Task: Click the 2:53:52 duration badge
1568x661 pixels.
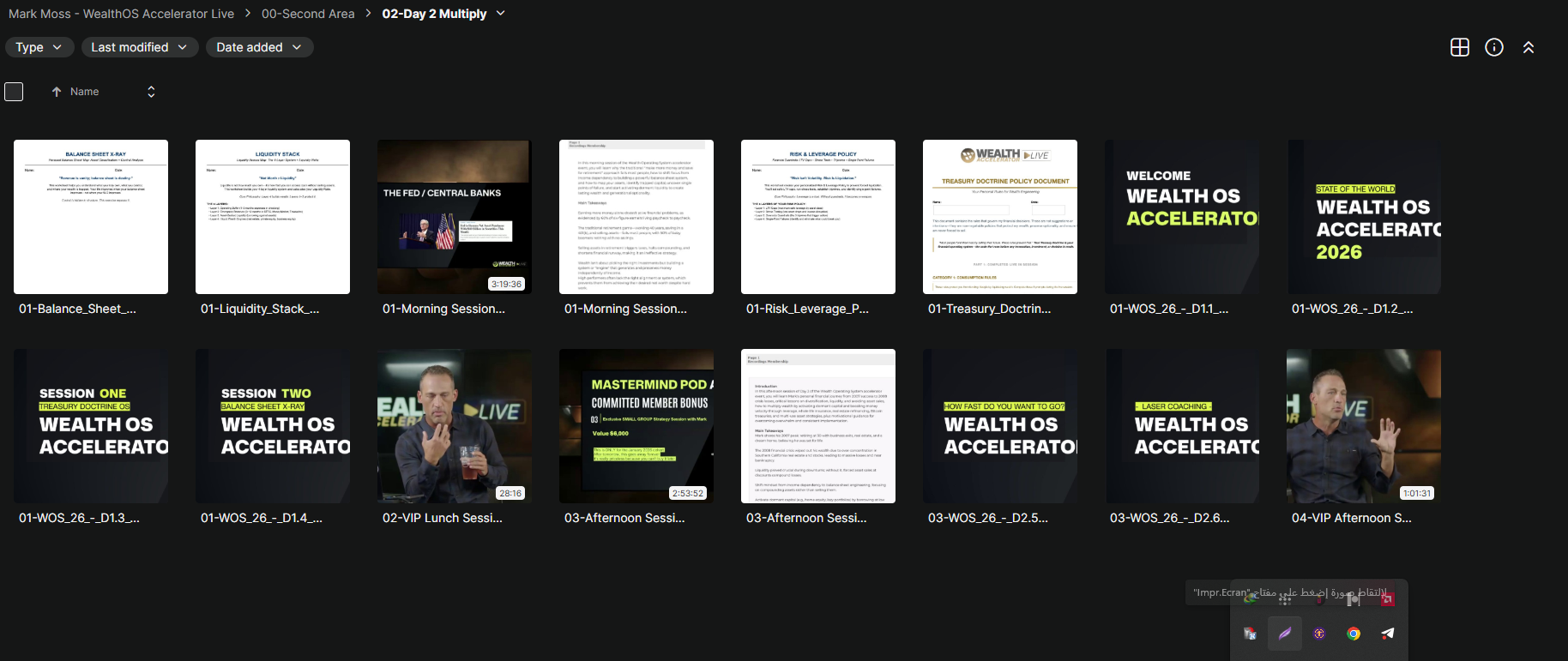Action: (688, 493)
